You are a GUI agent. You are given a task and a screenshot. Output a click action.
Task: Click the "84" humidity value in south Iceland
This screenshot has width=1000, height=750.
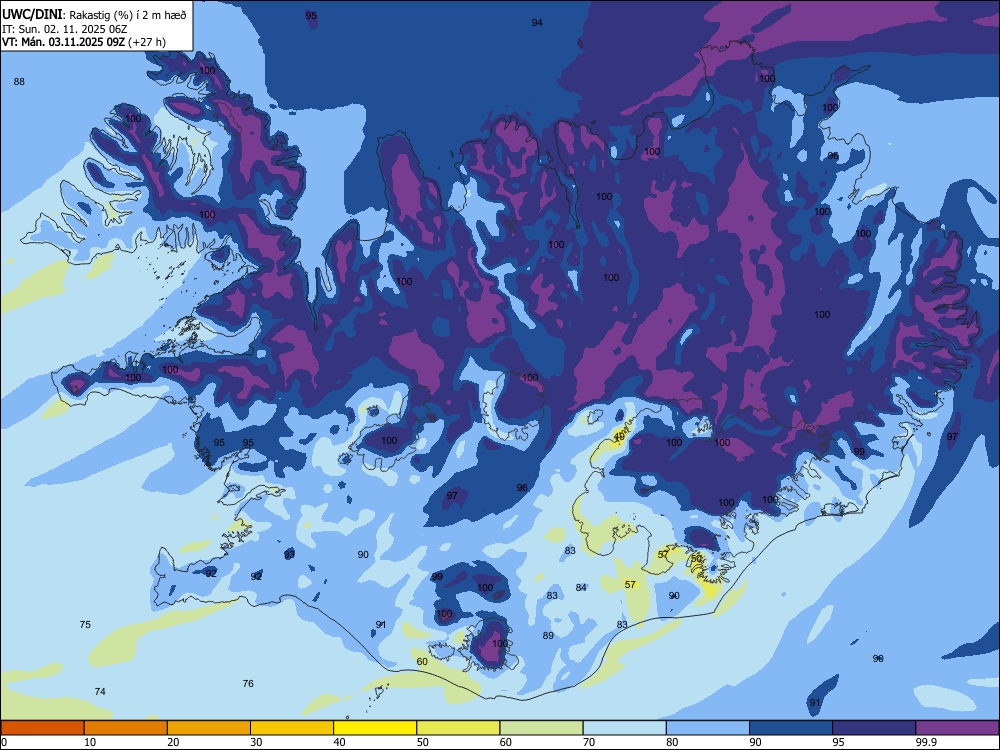(x=581, y=587)
